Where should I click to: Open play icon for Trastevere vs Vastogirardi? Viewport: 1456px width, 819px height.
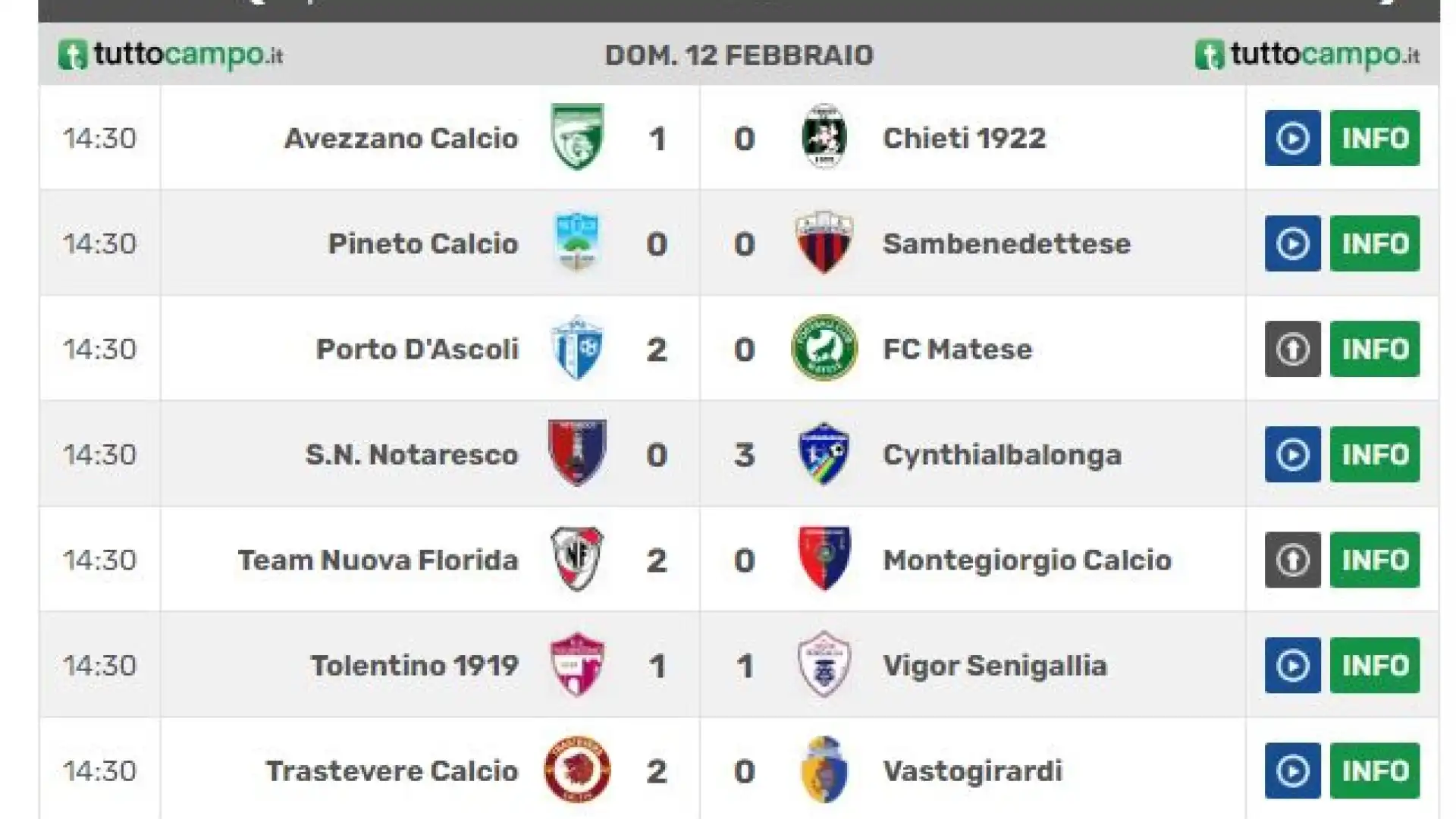(x=1292, y=770)
